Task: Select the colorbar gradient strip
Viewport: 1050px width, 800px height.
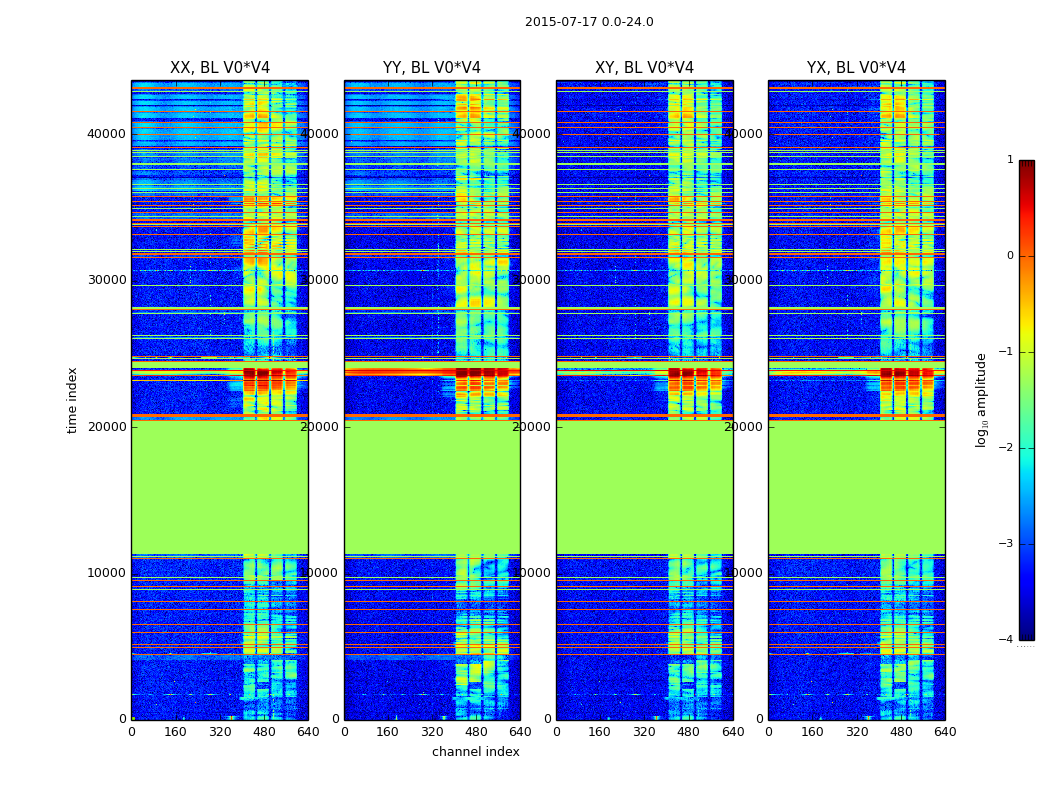Action: (1027, 400)
